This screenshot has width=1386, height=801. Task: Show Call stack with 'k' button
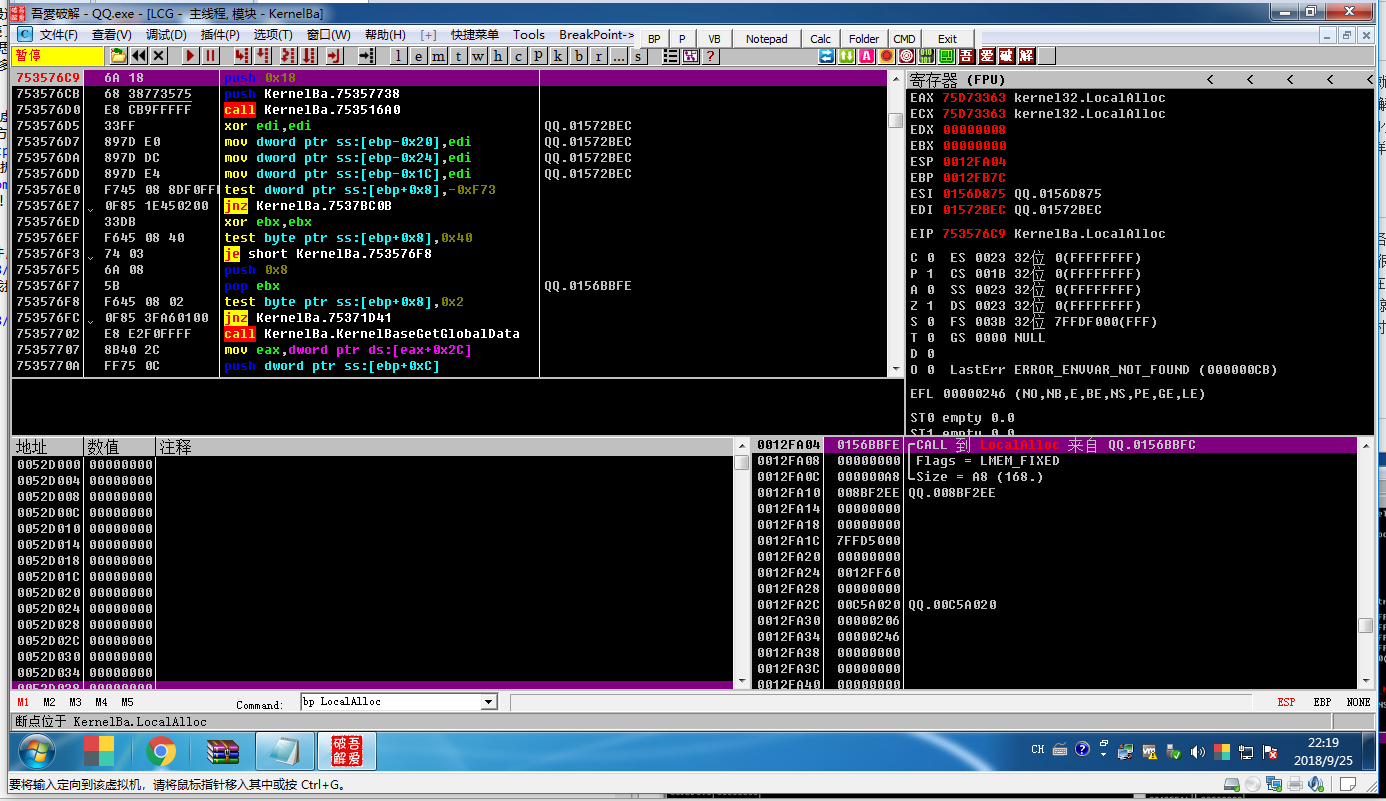[x=558, y=56]
